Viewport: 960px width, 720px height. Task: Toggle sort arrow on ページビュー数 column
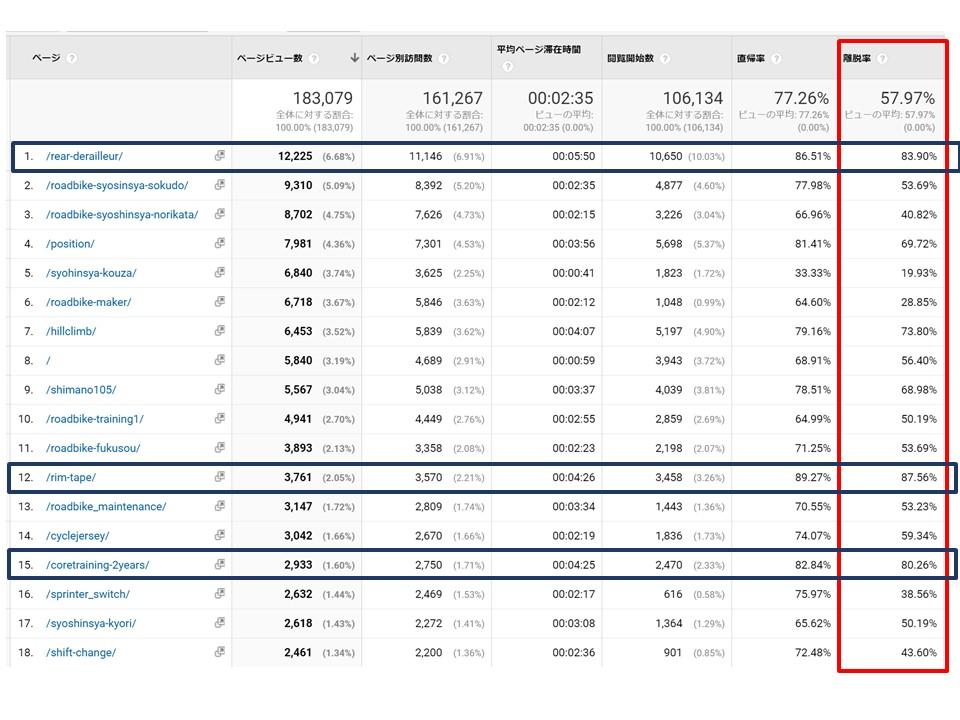[x=354, y=58]
